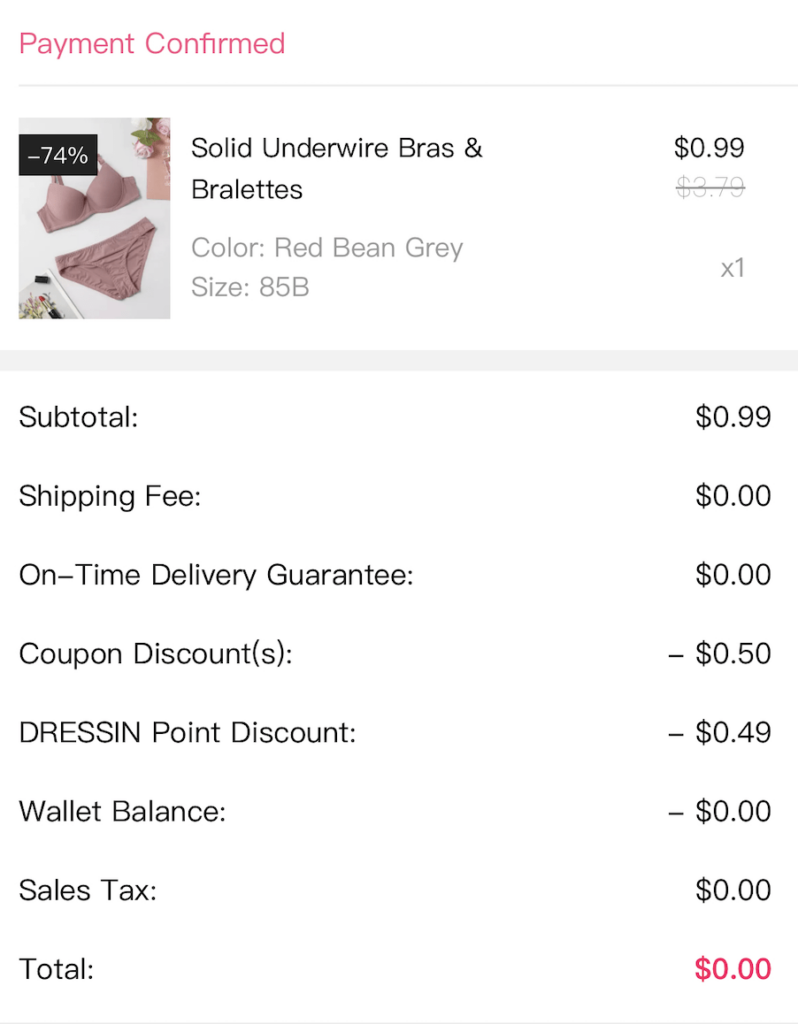
Task: Click the -74% discount badge
Action: click(58, 156)
